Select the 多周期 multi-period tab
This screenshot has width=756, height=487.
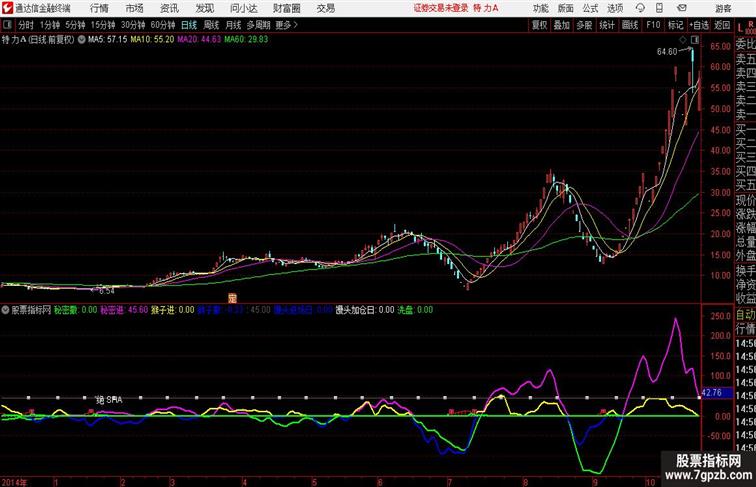point(258,25)
